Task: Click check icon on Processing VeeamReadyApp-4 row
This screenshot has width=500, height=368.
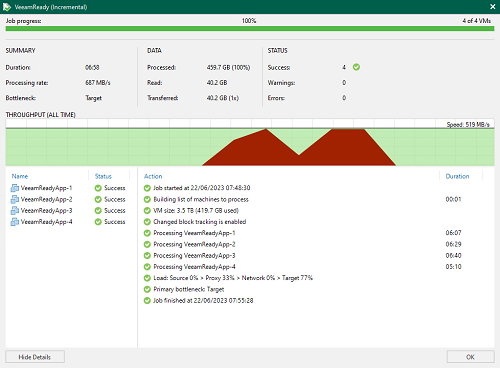Action: 147,267
